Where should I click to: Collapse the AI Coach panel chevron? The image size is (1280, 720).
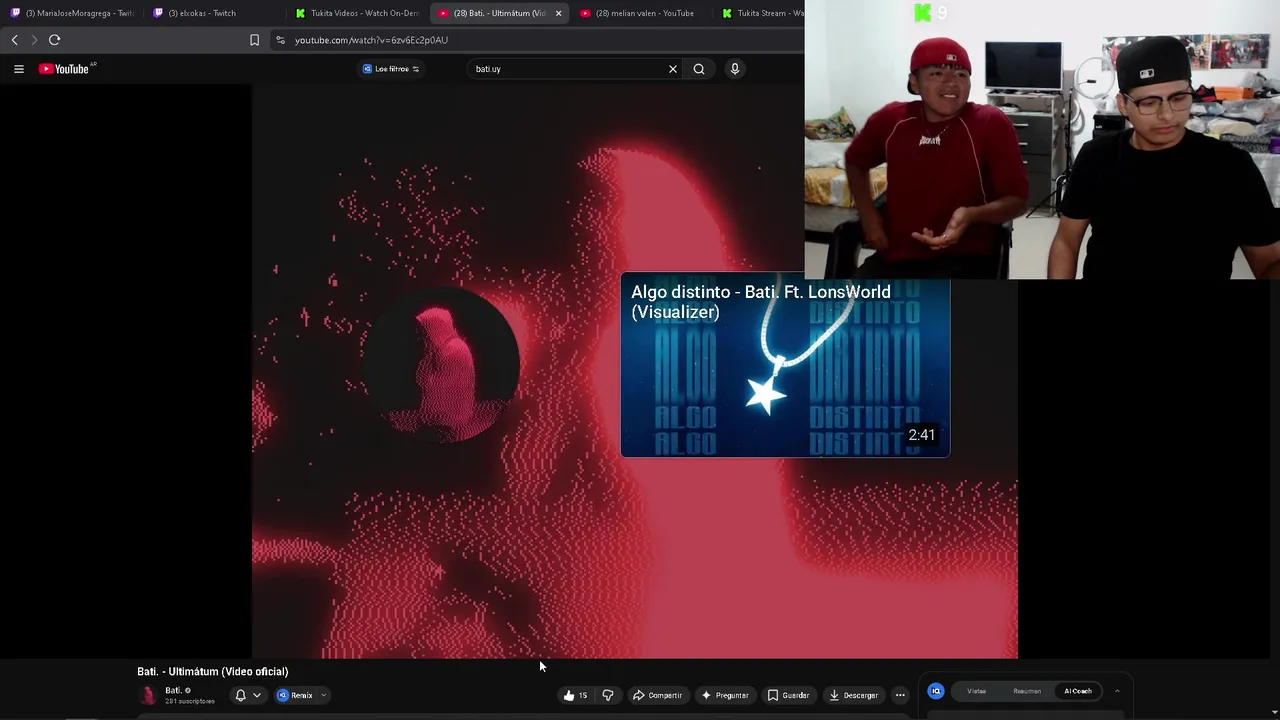click(x=1117, y=691)
